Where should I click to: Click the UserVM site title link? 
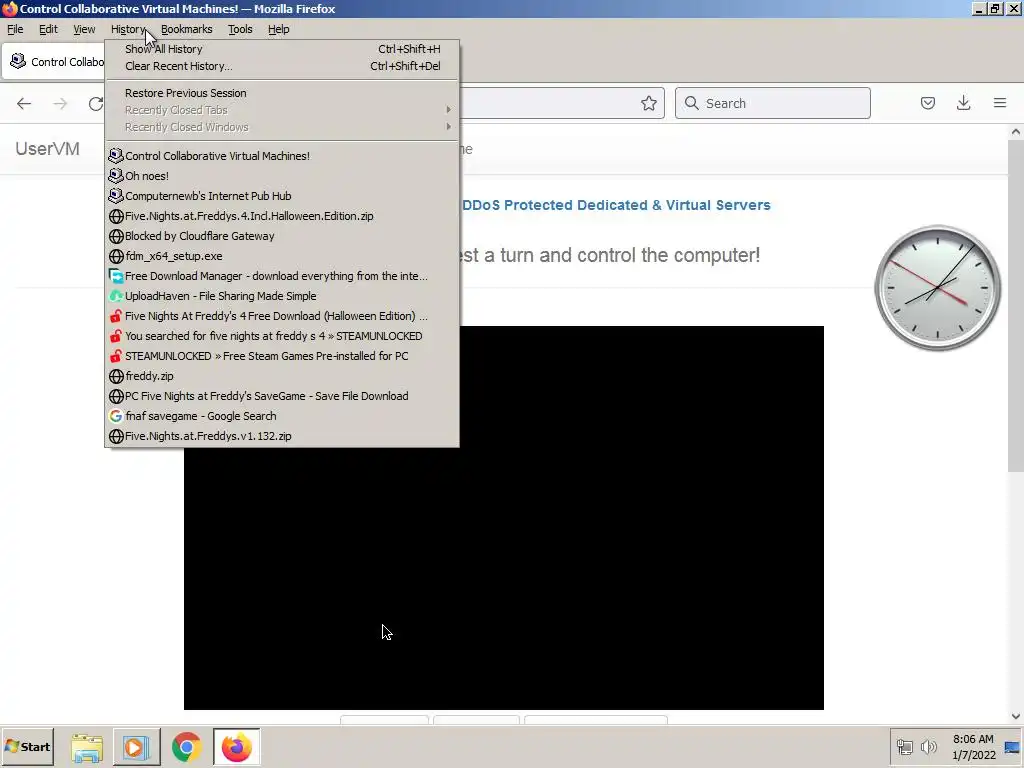click(48, 149)
